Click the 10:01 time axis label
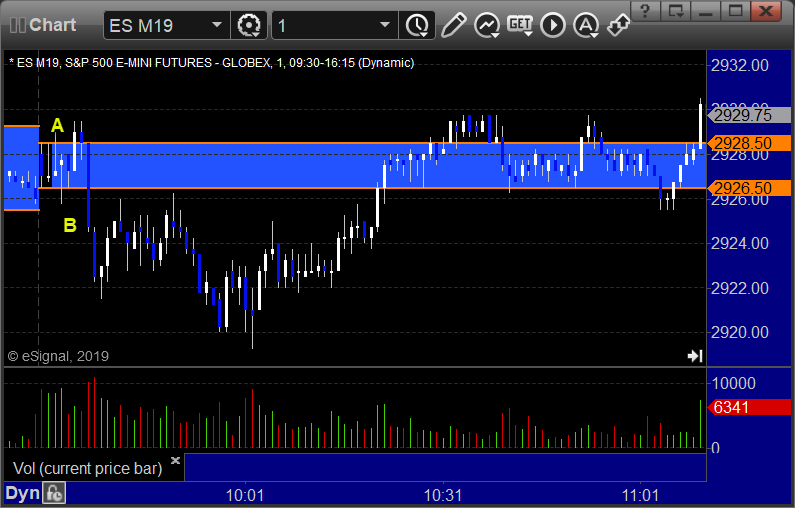 click(245, 495)
